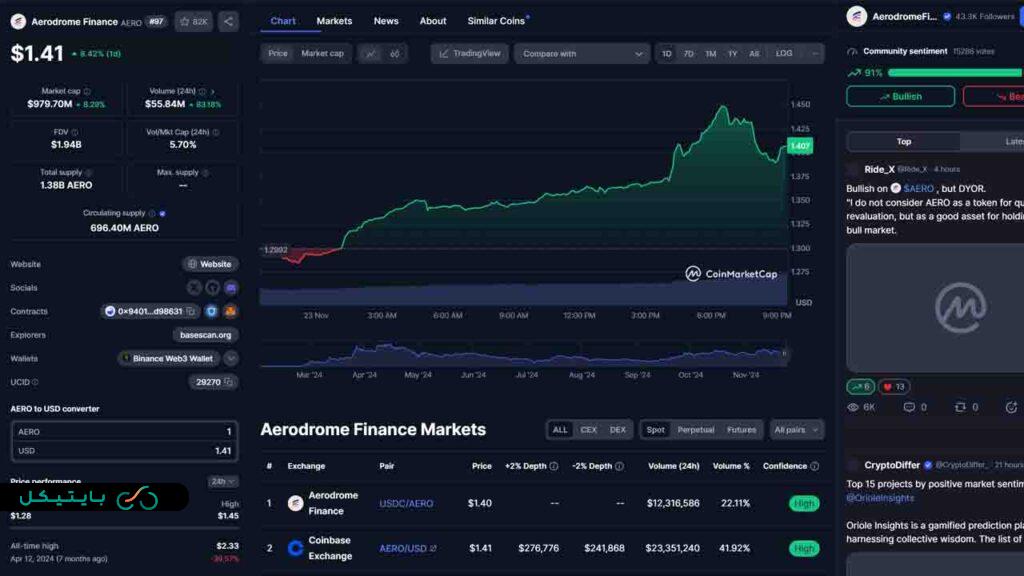This screenshot has width=1024, height=576.
Task: Switch chart to candlestick view icon
Action: [395, 53]
